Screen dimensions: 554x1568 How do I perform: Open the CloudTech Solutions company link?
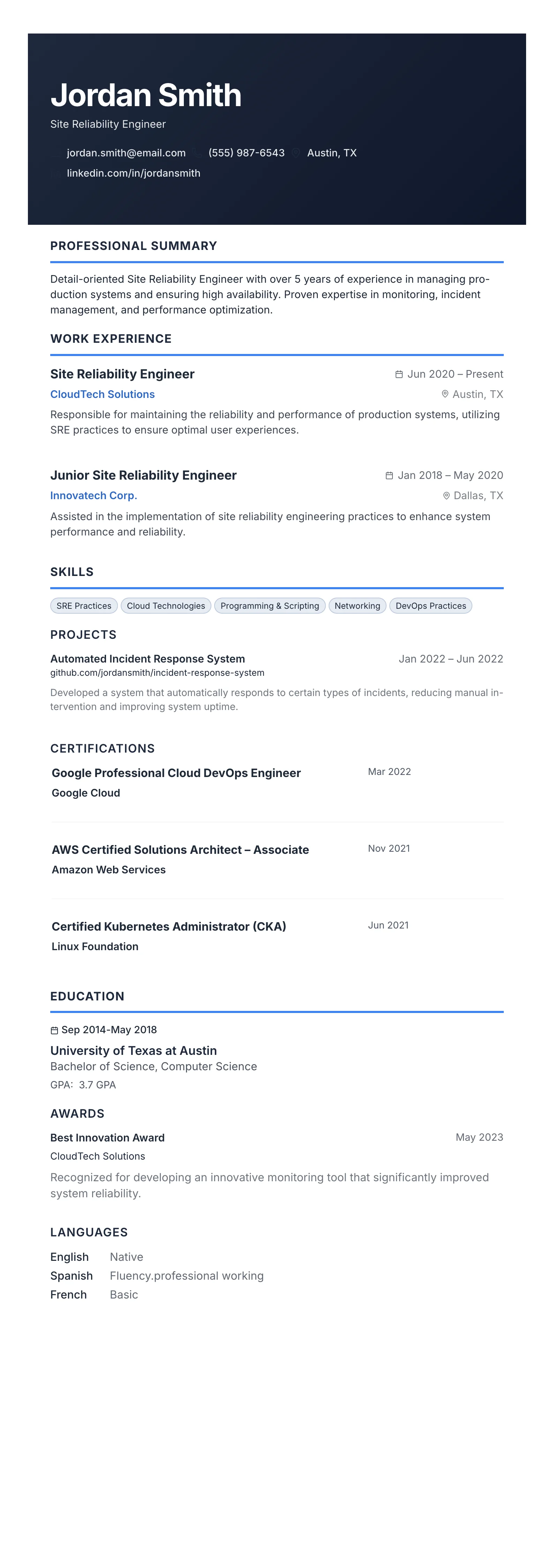102,394
